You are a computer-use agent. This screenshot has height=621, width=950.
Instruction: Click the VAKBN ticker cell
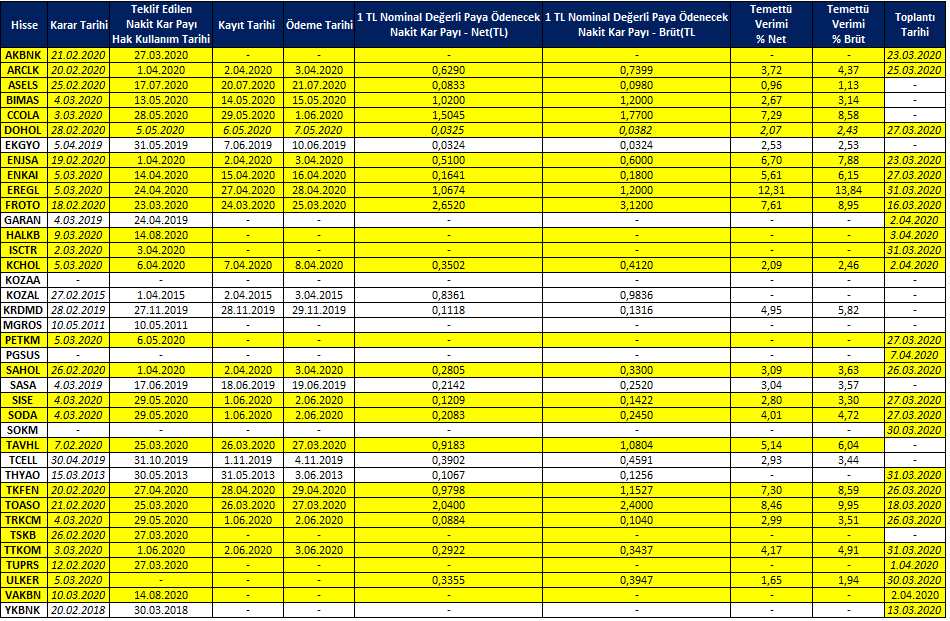[24, 595]
